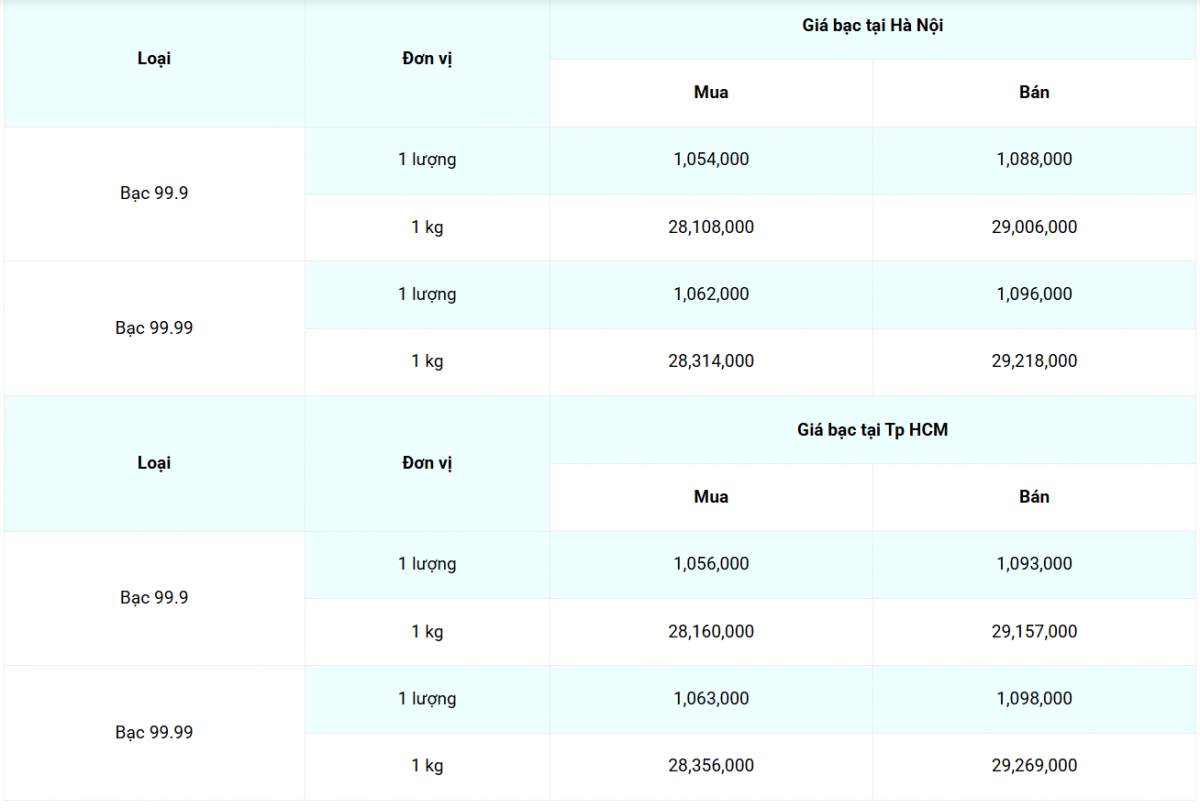1200x809 pixels.
Task: Select Hà Nội Bạc 99.99 sell price 1,096,000
Action: (x=1034, y=294)
